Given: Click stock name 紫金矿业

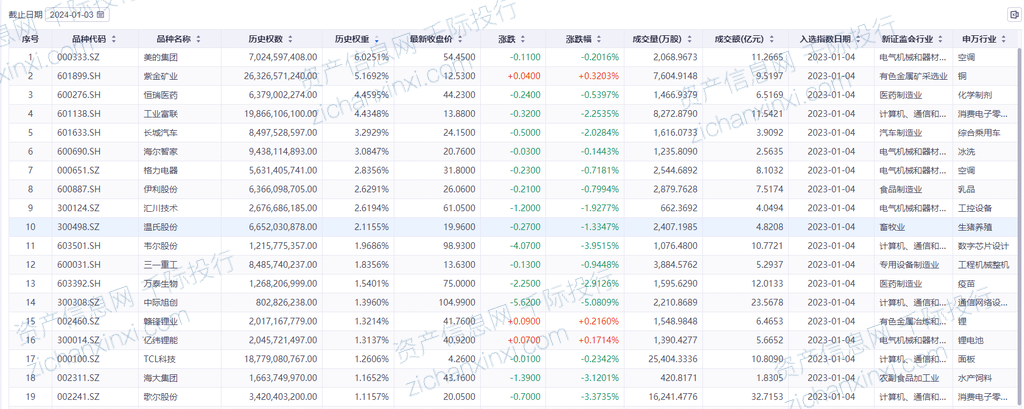Looking at the screenshot, I should (x=161, y=76).
